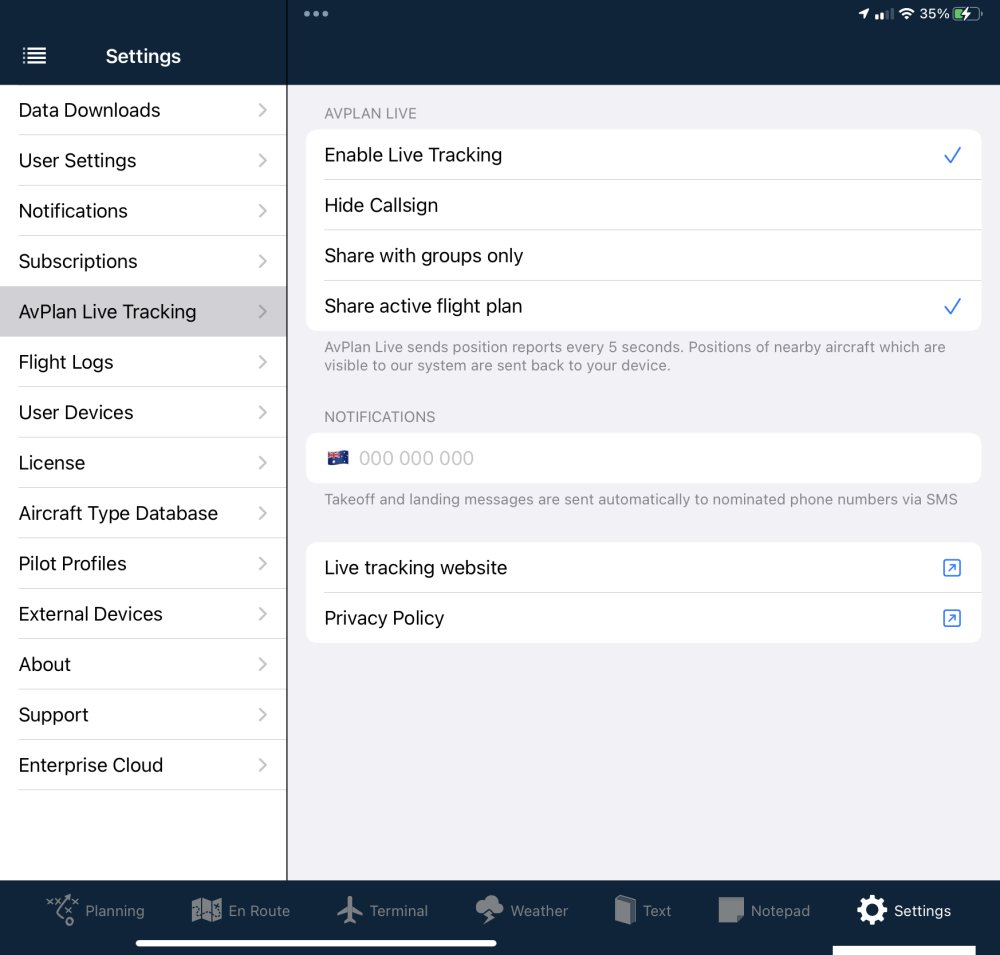This screenshot has height=955, width=1000.
Task: Switch to the Terminal tab label
Action: coord(399,911)
